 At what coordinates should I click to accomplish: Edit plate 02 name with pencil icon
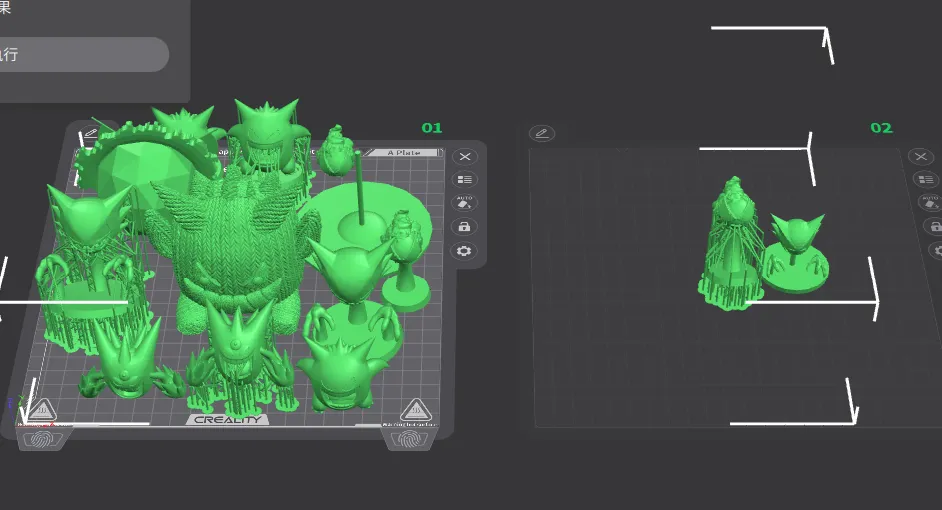pos(542,133)
